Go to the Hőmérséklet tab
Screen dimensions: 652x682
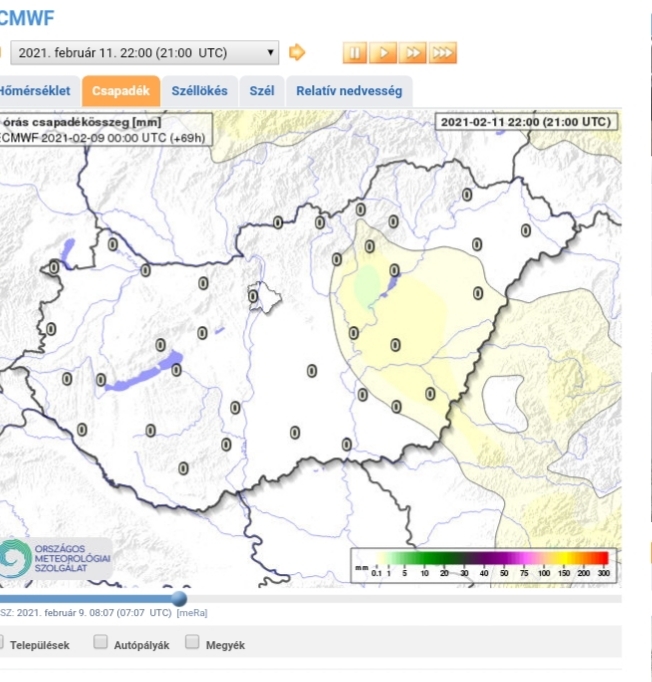pyautogui.click(x=36, y=91)
